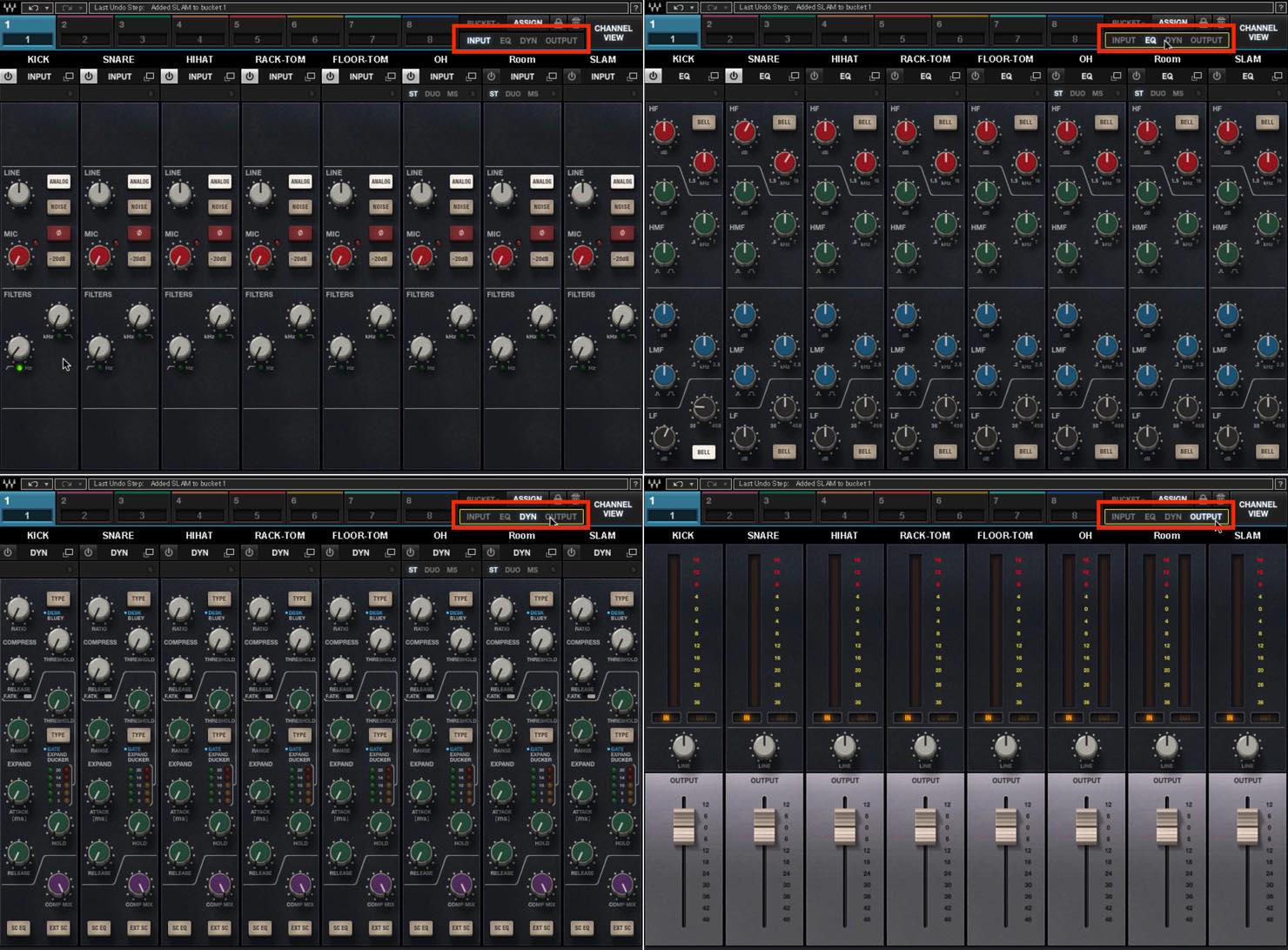Click KICK purple COMP MIX knob
1288x950 pixels.
(x=58, y=885)
